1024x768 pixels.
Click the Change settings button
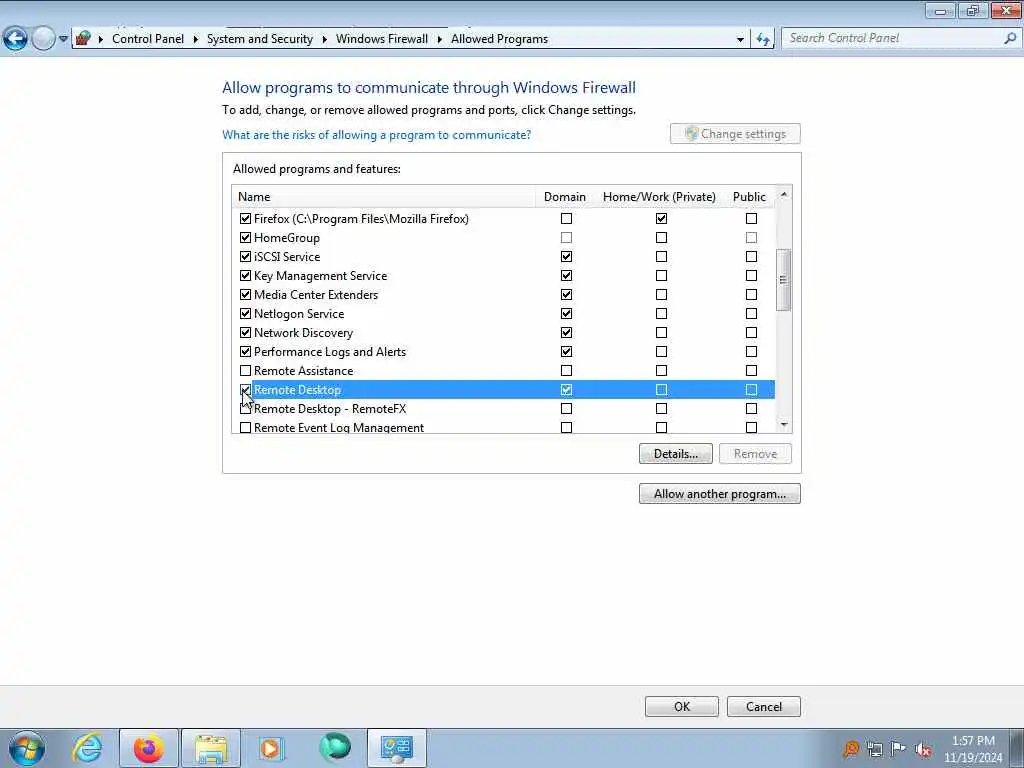point(735,134)
